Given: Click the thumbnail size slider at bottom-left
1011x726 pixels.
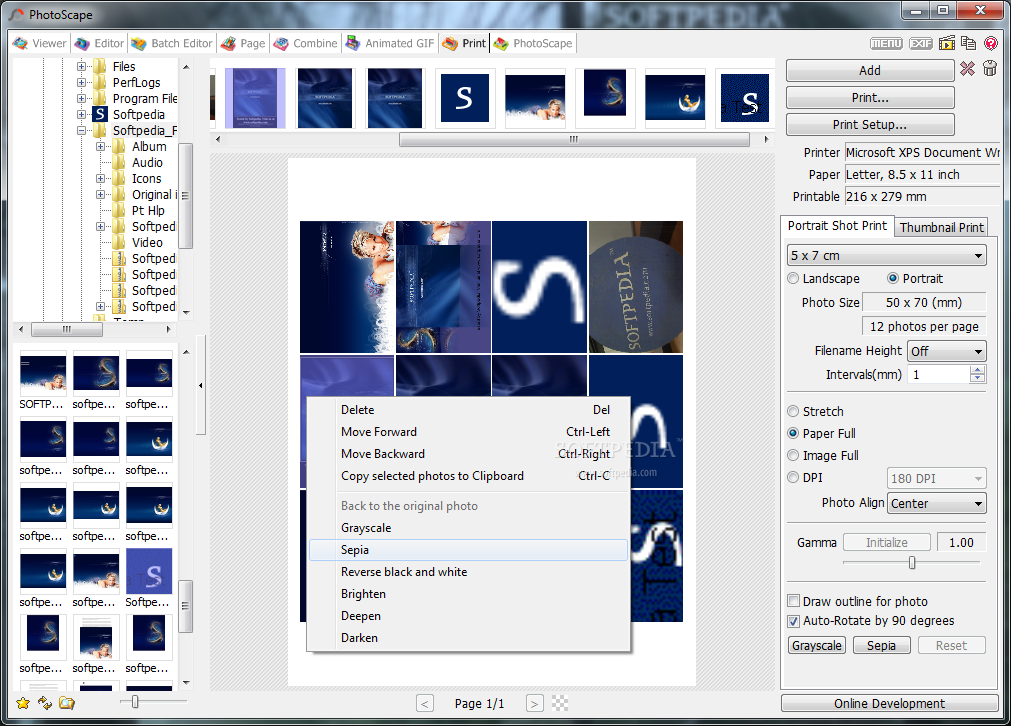Looking at the screenshot, I should [x=135, y=701].
